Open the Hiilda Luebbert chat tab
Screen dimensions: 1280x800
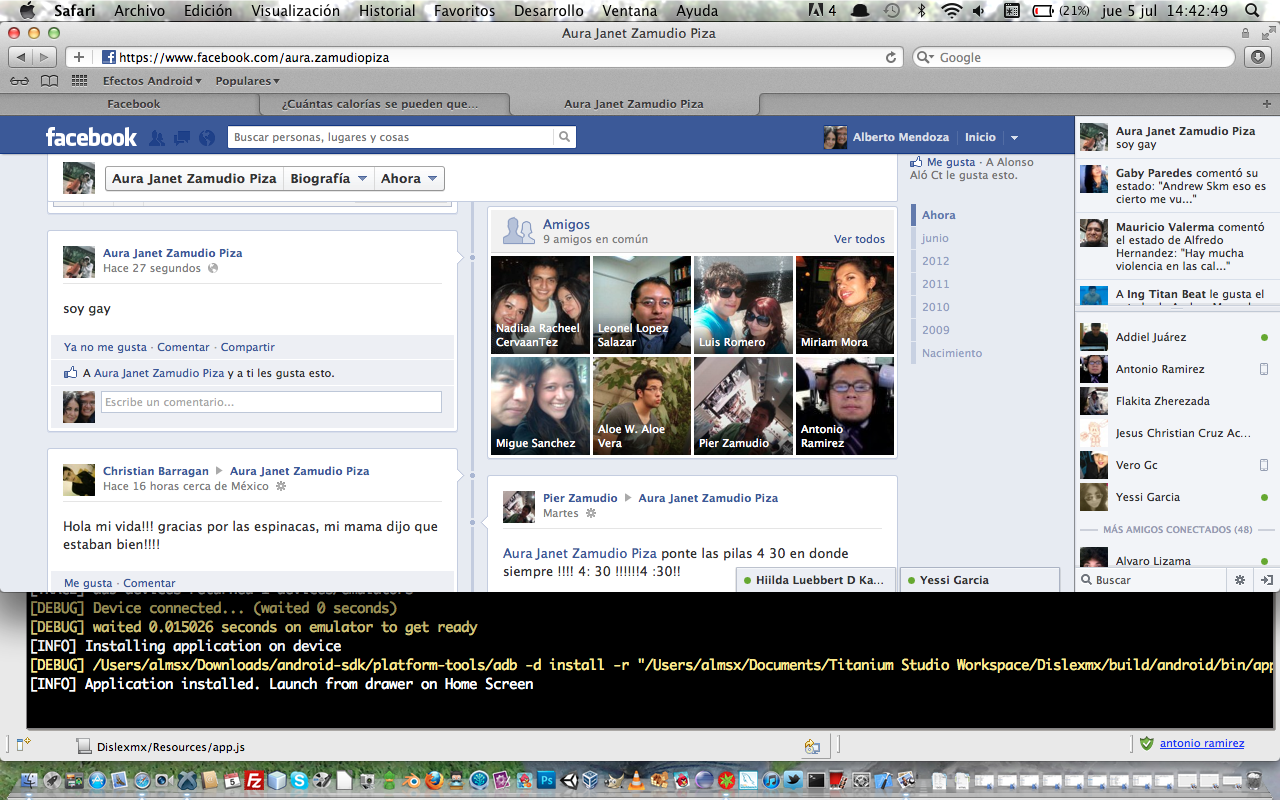816,580
